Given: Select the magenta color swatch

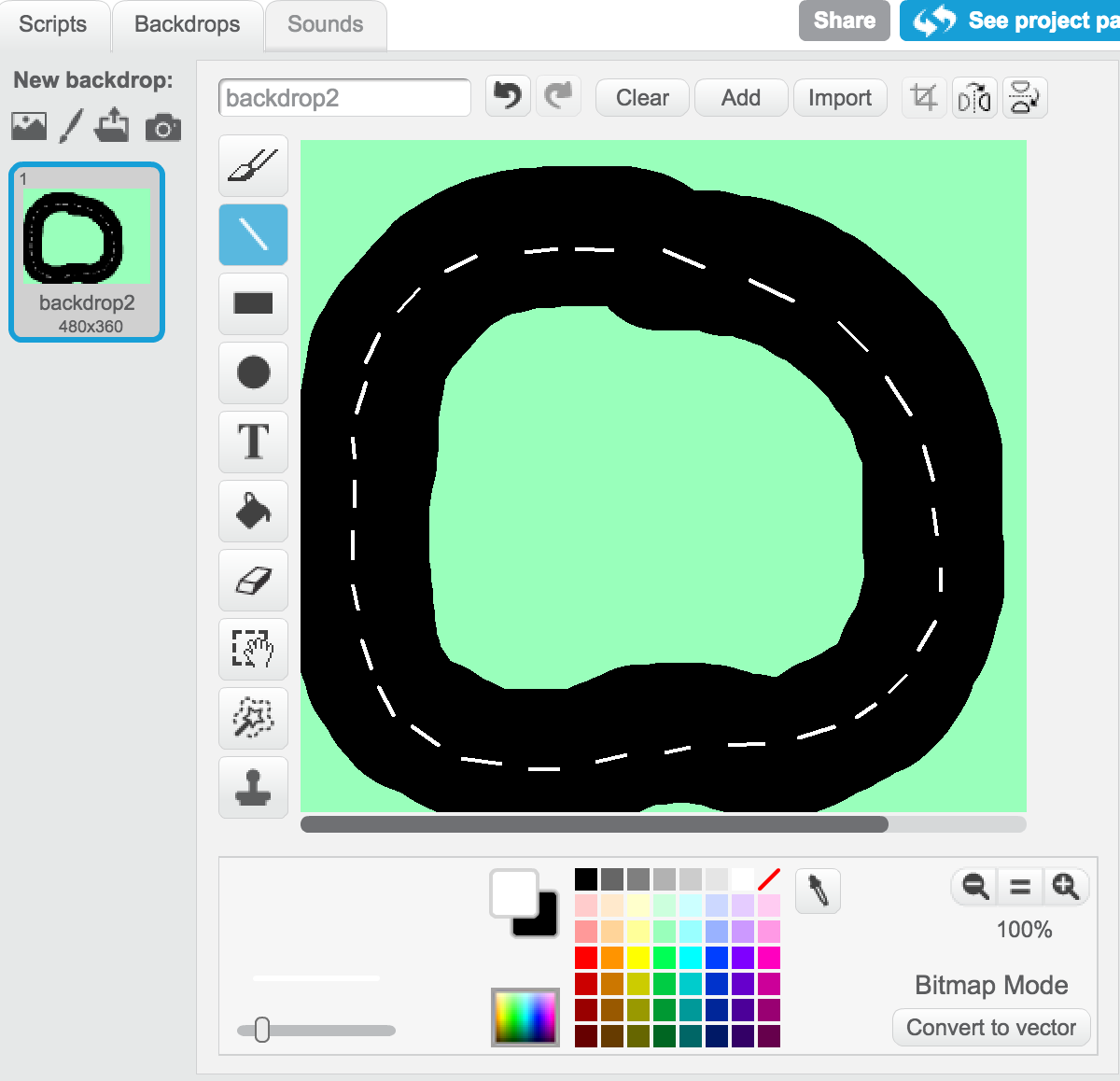Looking at the screenshot, I should tap(769, 958).
